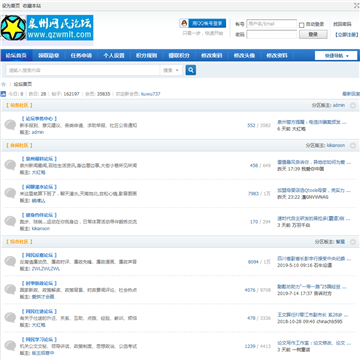Click the speech bubble icon of first forum
This screenshot has height=360, width=360.
pyautogui.click(x=10, y=125)
